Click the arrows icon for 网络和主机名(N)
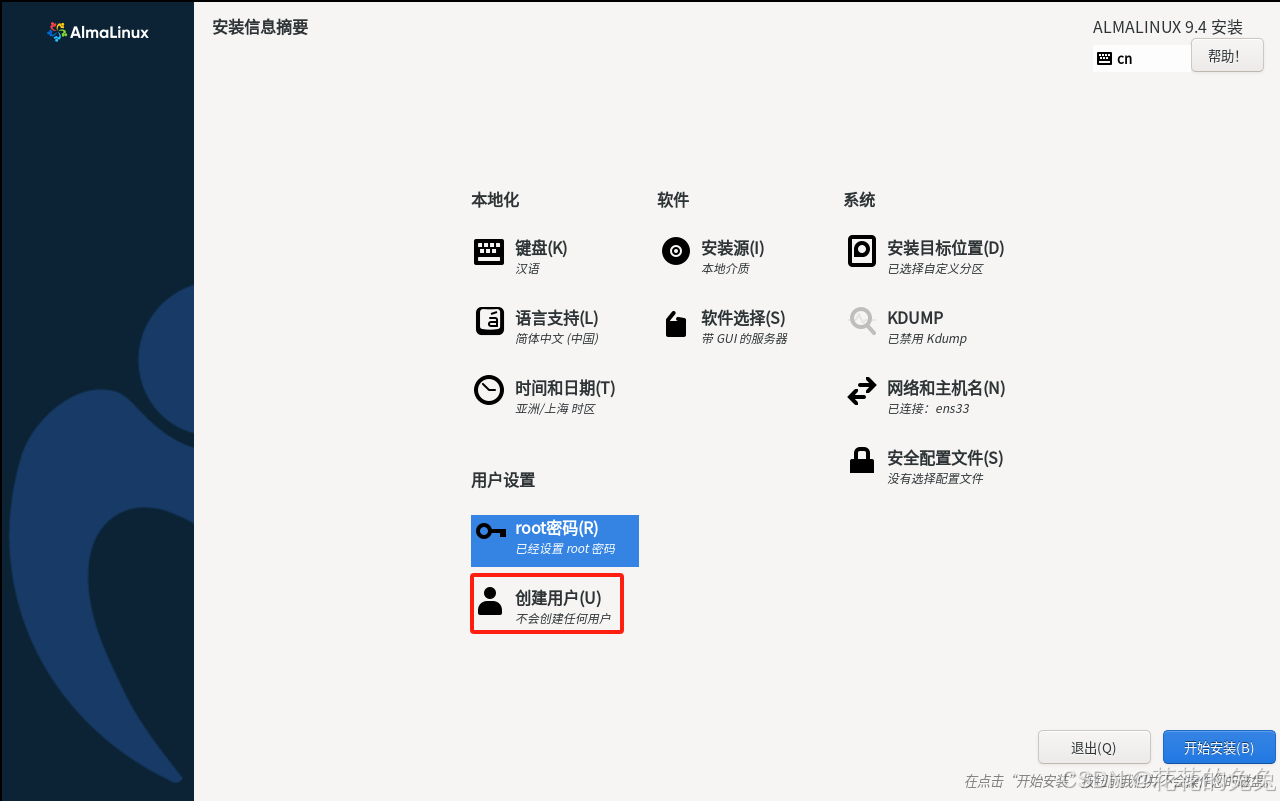This screenshot has height=801, width=1280. coord(862,391)
